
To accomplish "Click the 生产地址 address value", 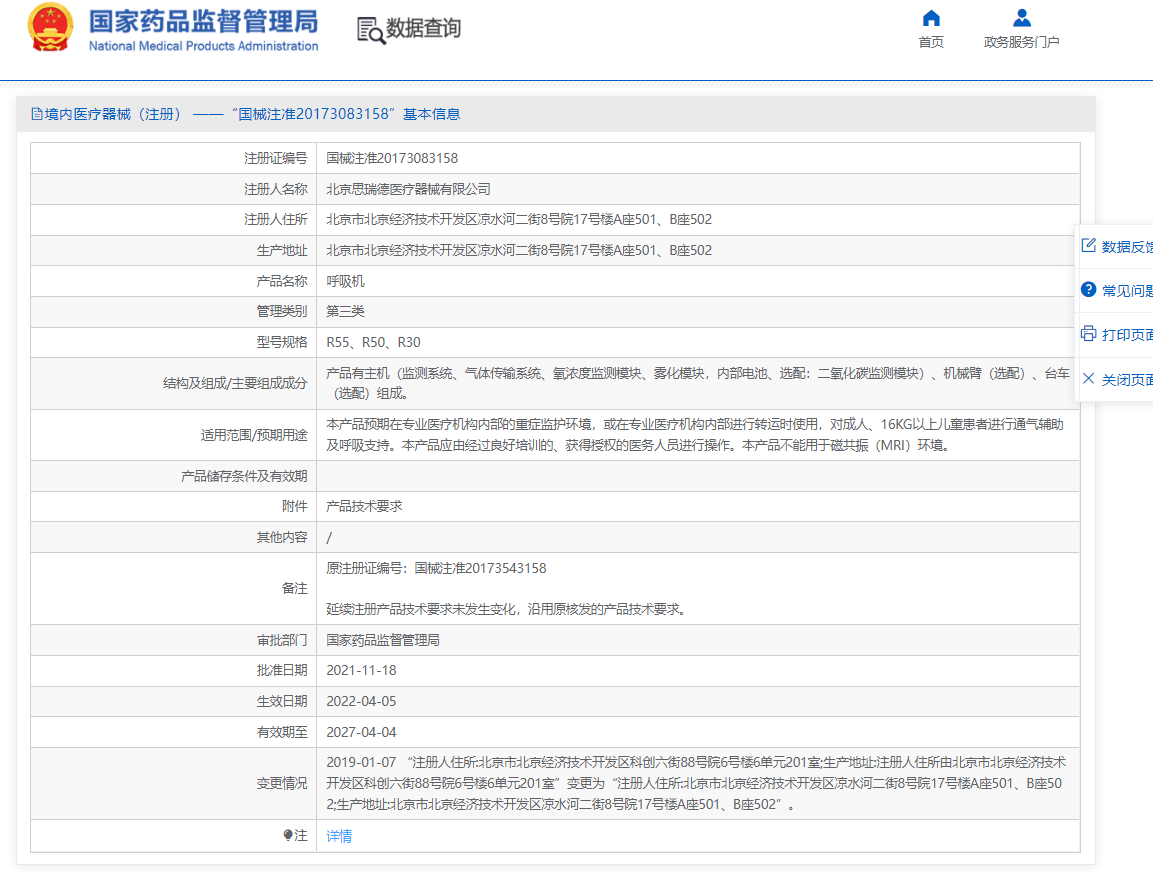I will tap(519, 250).
